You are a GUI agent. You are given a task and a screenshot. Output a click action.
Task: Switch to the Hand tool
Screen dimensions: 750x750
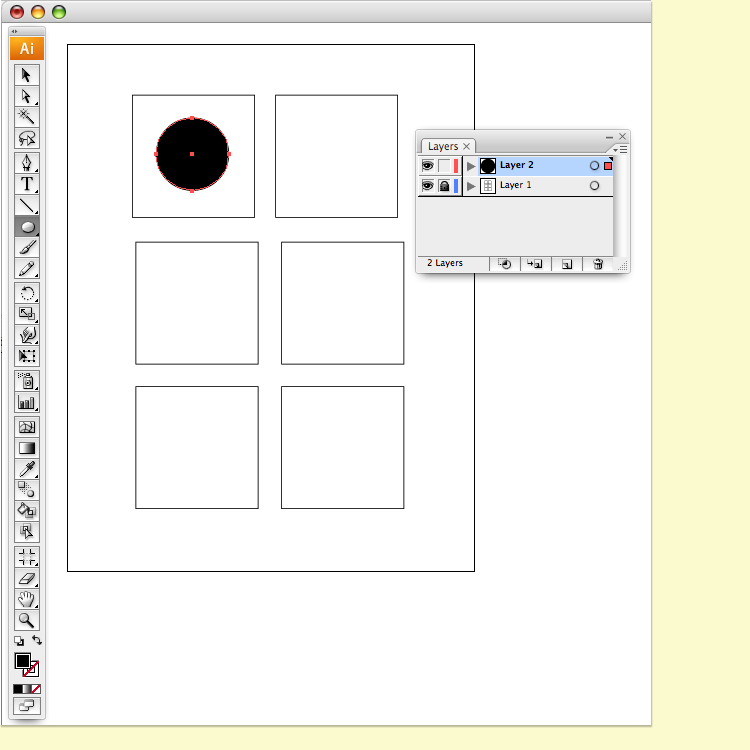pos(27,599)
